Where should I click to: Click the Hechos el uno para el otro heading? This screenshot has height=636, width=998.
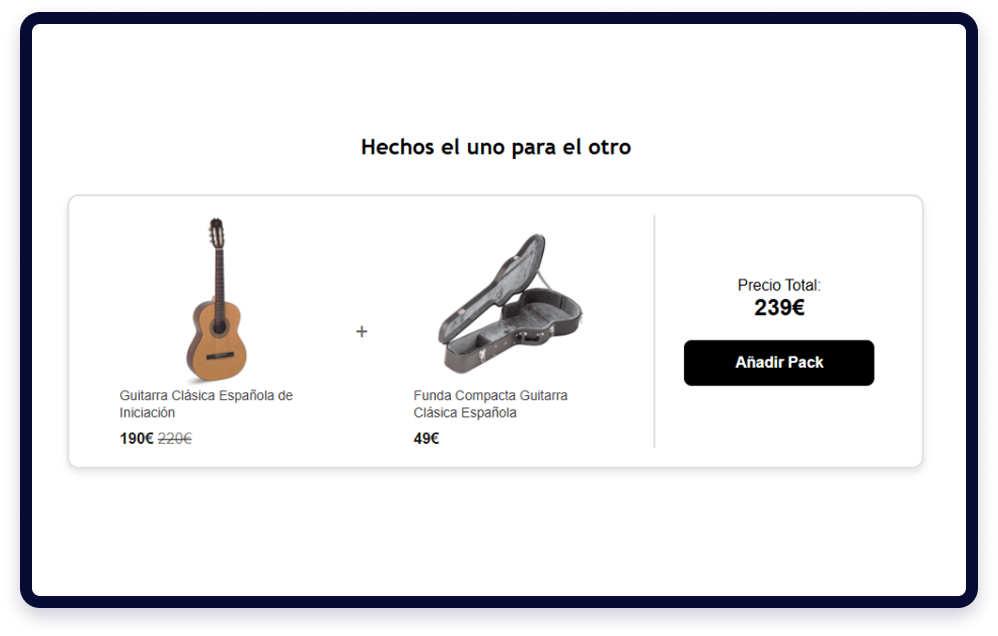point(496,147)
